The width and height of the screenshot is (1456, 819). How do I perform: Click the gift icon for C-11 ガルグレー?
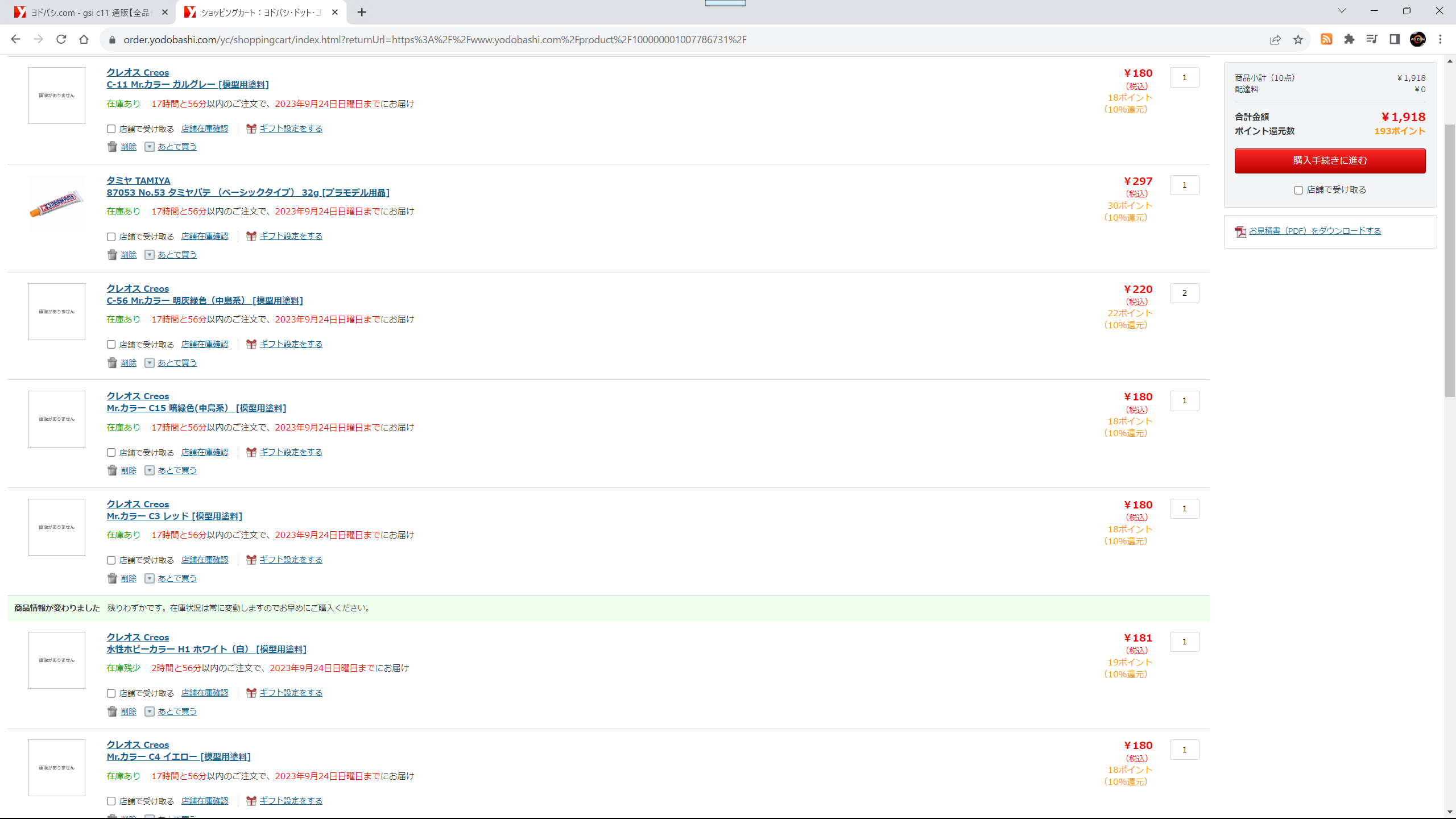click(251, 129)
